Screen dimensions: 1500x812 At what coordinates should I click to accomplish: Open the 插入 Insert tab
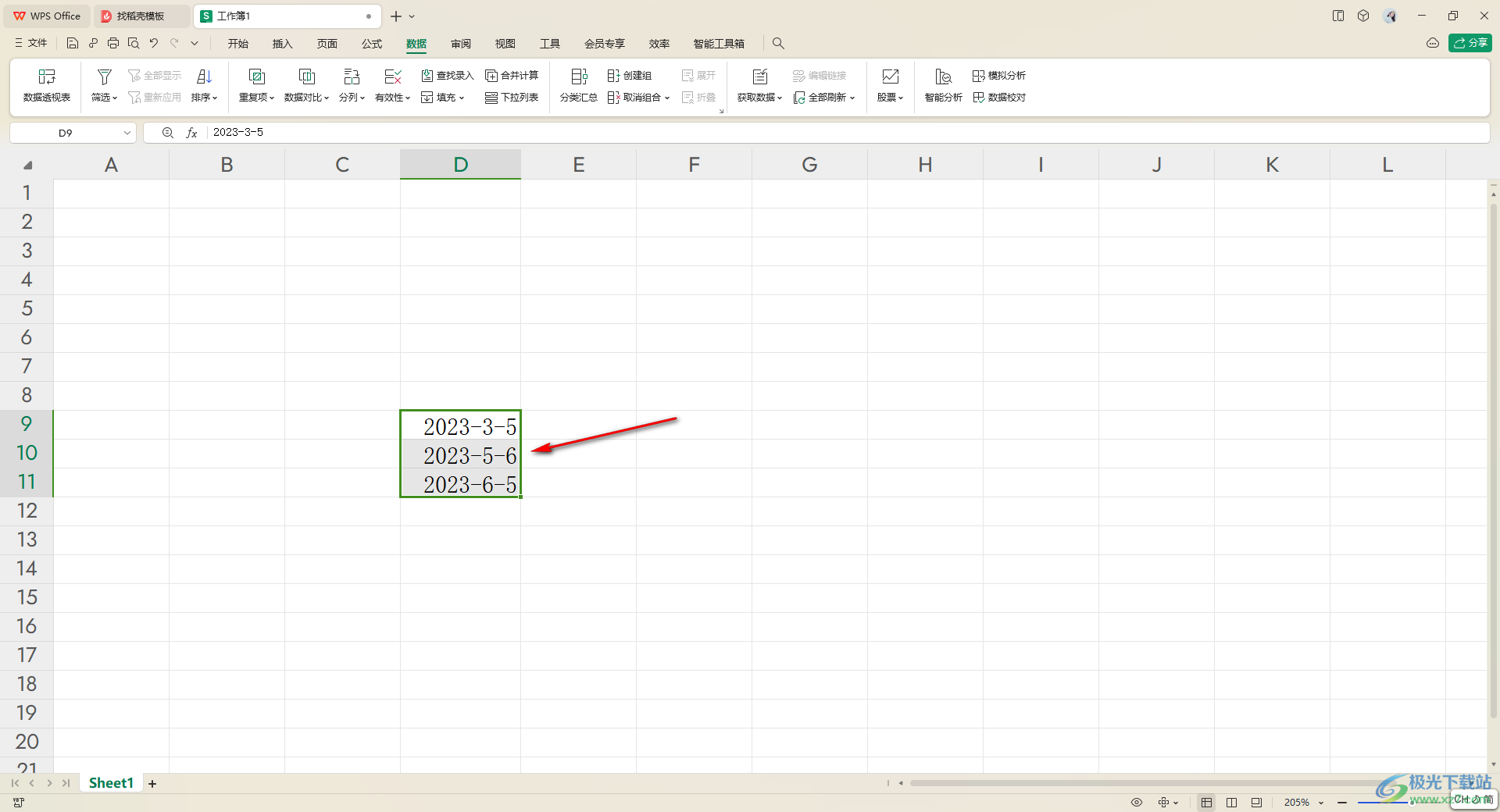[x=282, y=44]
